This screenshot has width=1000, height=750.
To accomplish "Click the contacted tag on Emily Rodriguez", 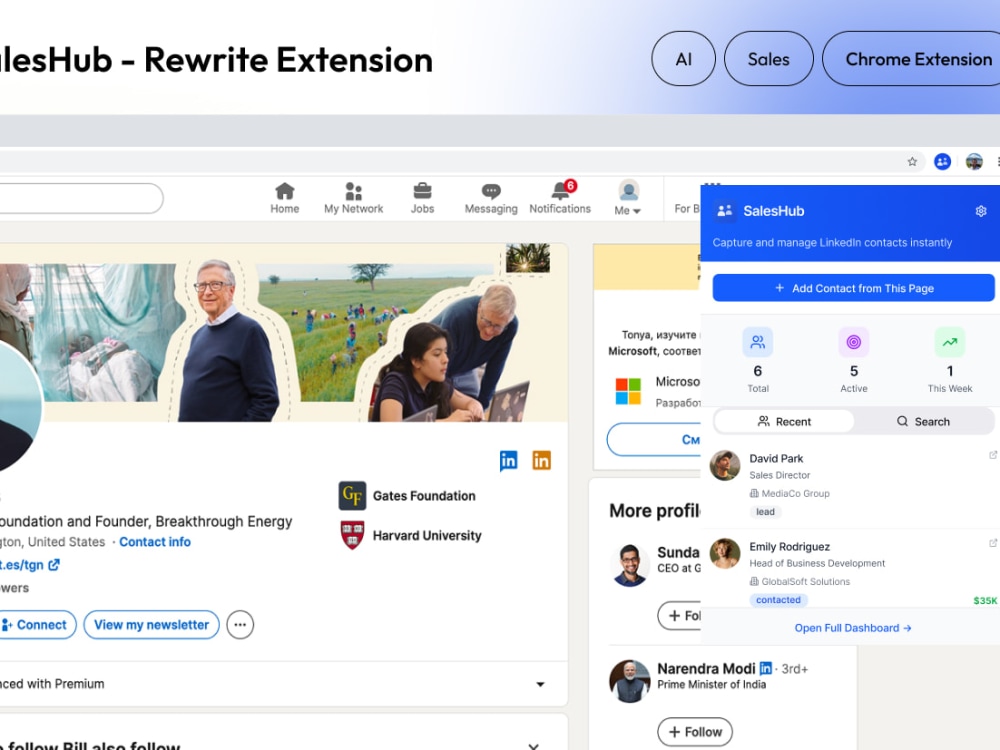I will tap(778, 599).
